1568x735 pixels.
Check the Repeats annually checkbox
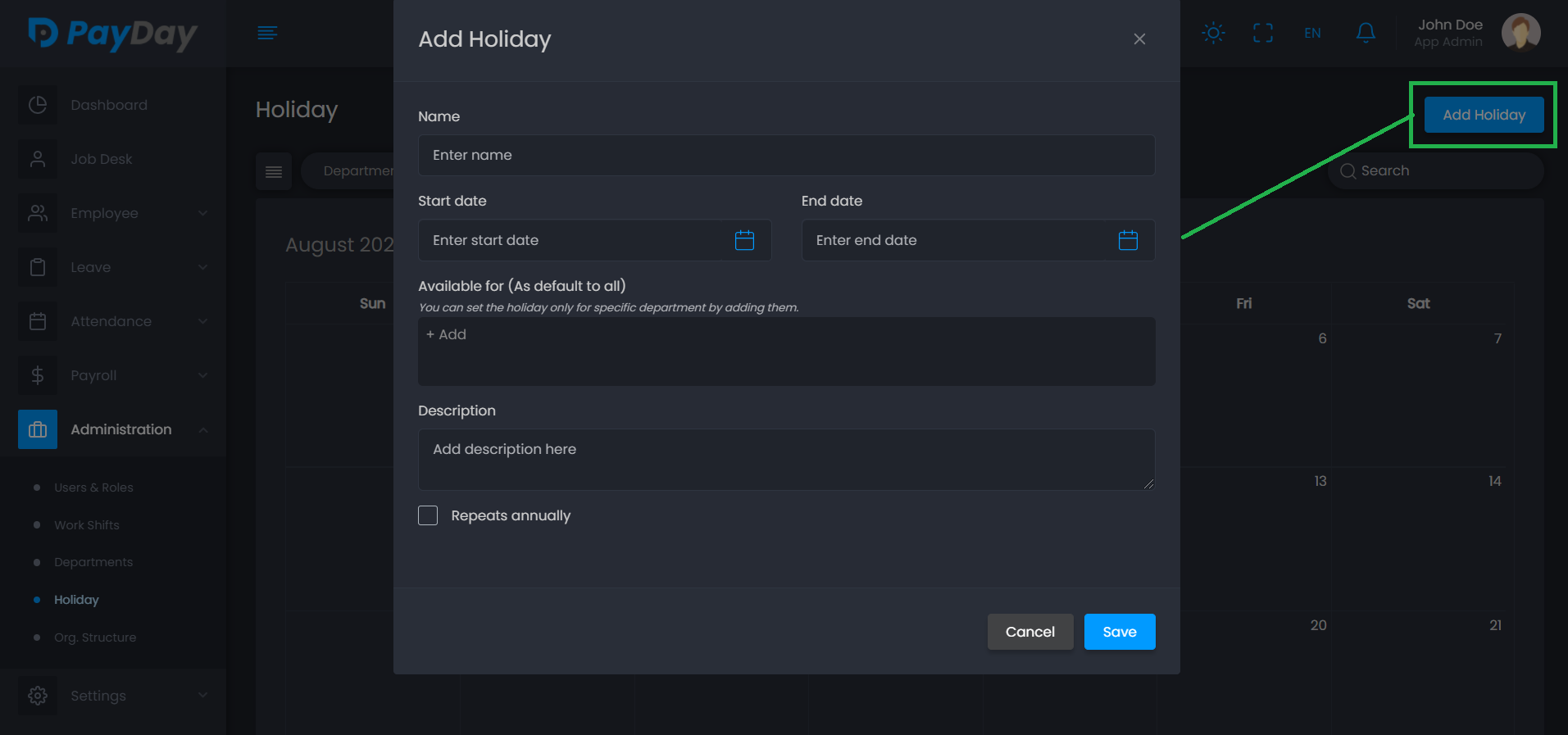click(428, 515)
